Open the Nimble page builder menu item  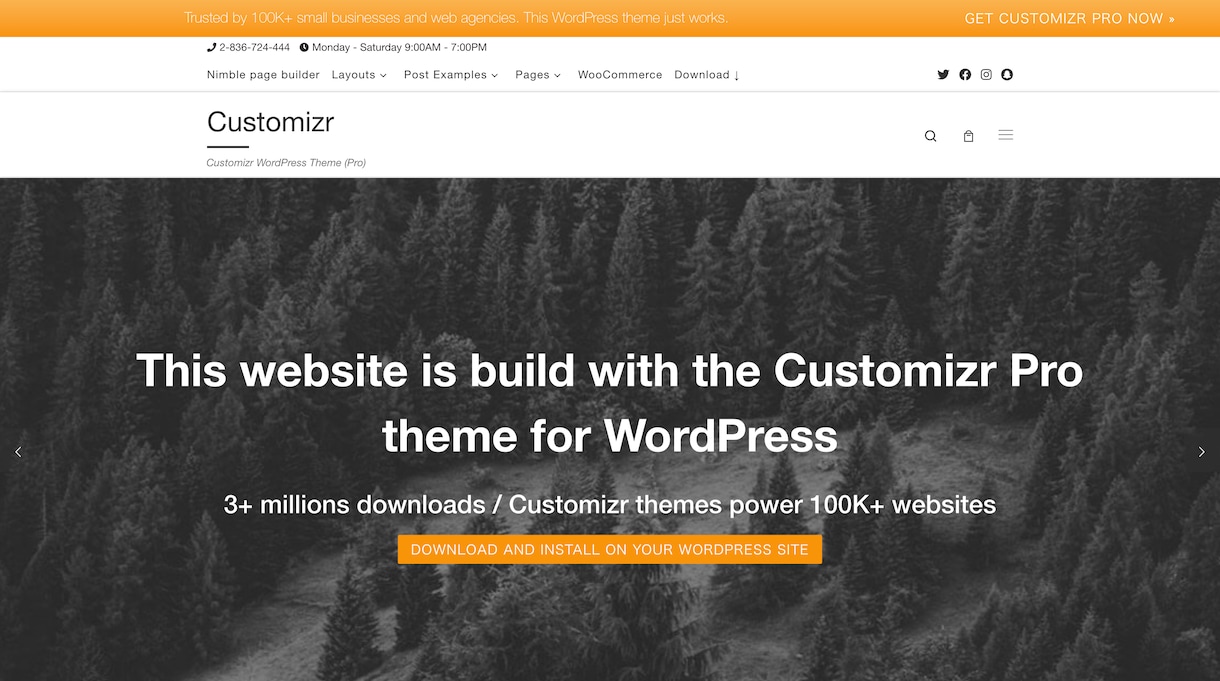[x=263, y=75]
